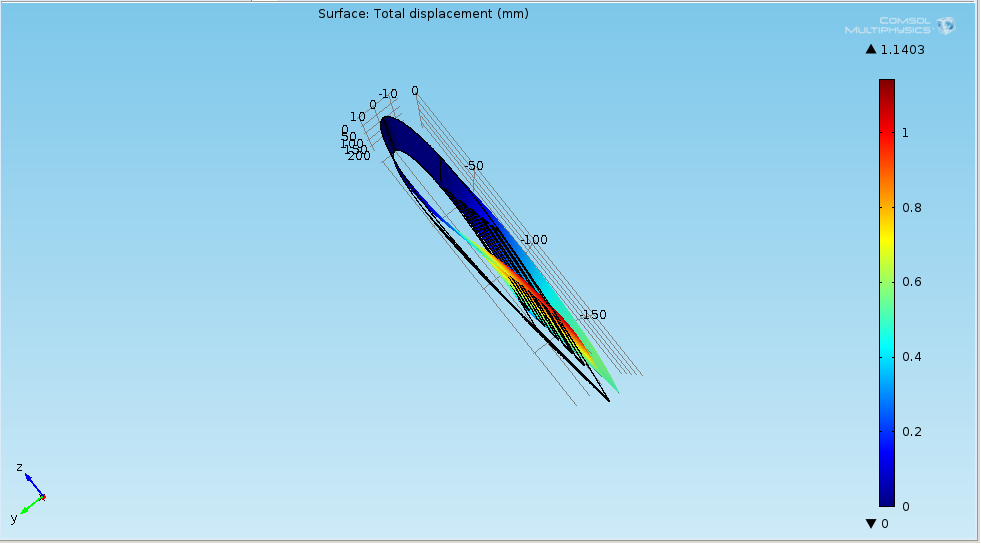Click the -100 grid axis label
Image resolution: width=981 pixels, height=546 pixels.
coord(534,240)
